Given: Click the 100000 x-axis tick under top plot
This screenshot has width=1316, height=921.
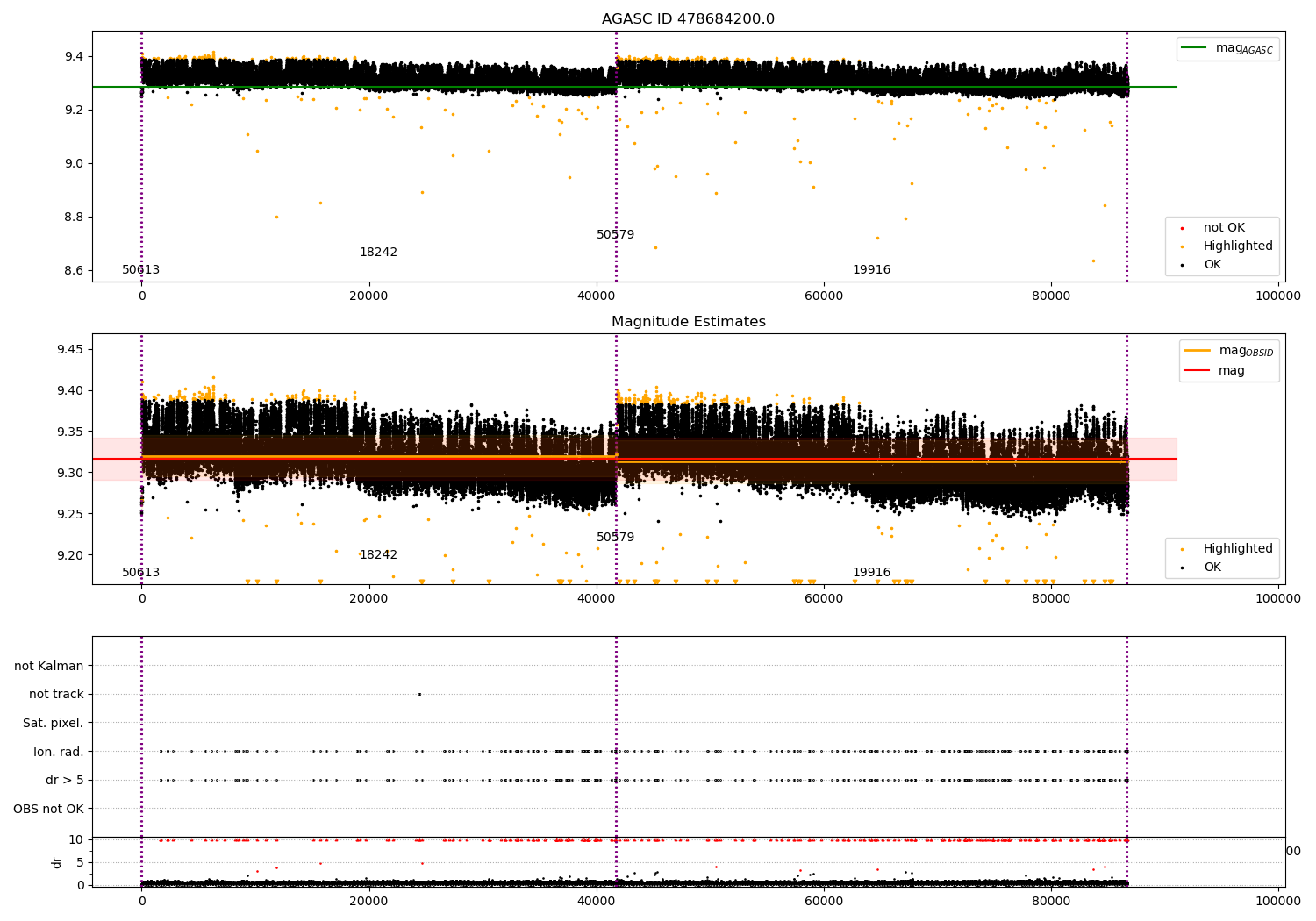Looking at the screenshot, I should [x=1278, y=296].
